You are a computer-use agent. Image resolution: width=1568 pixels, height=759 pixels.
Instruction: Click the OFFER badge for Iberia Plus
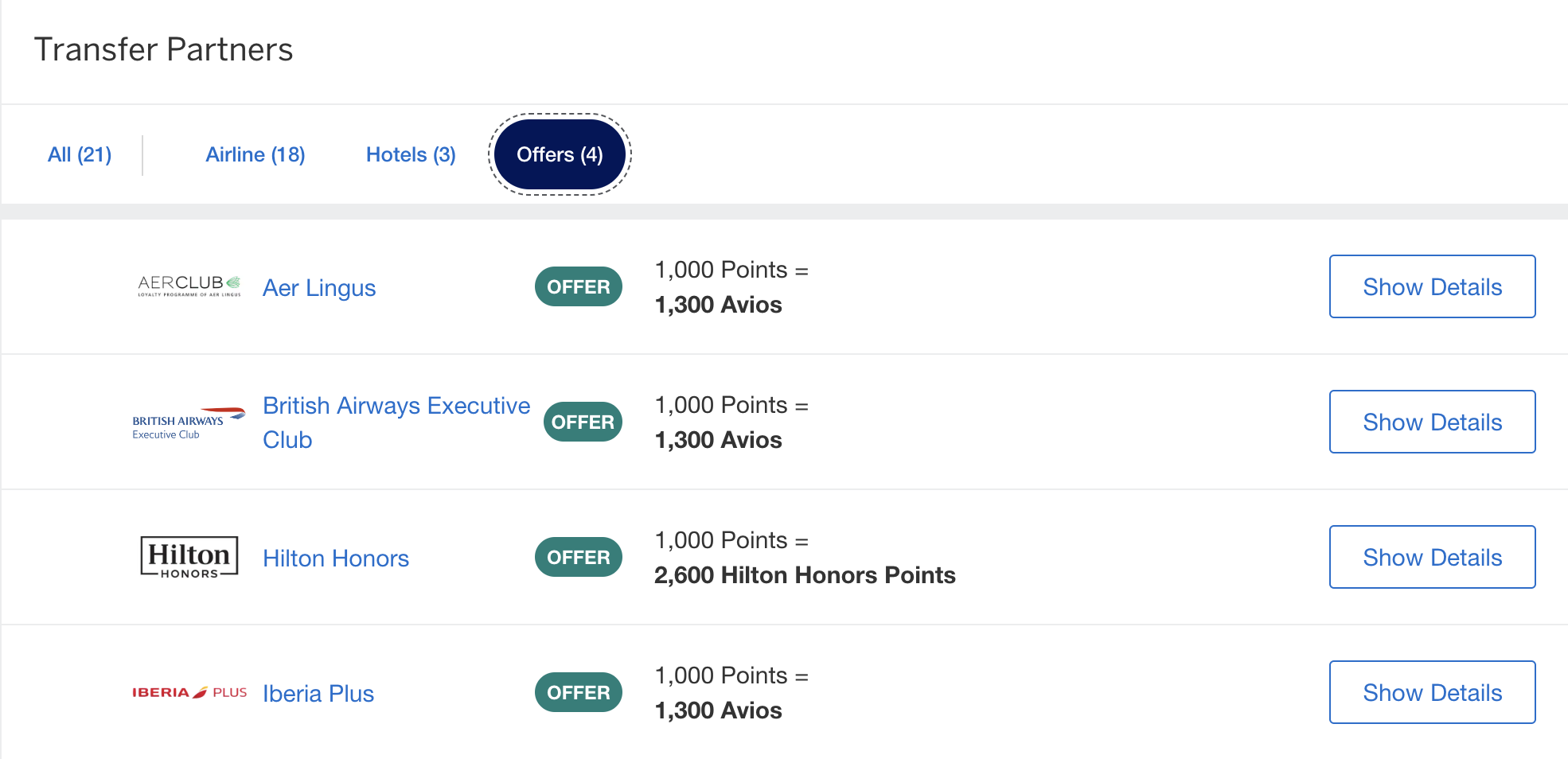[579, 692]
